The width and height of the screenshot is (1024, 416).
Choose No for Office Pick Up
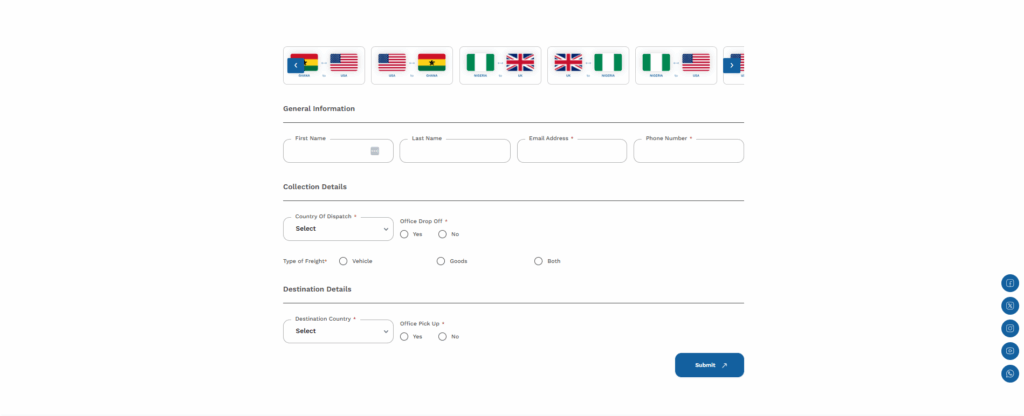443,337
